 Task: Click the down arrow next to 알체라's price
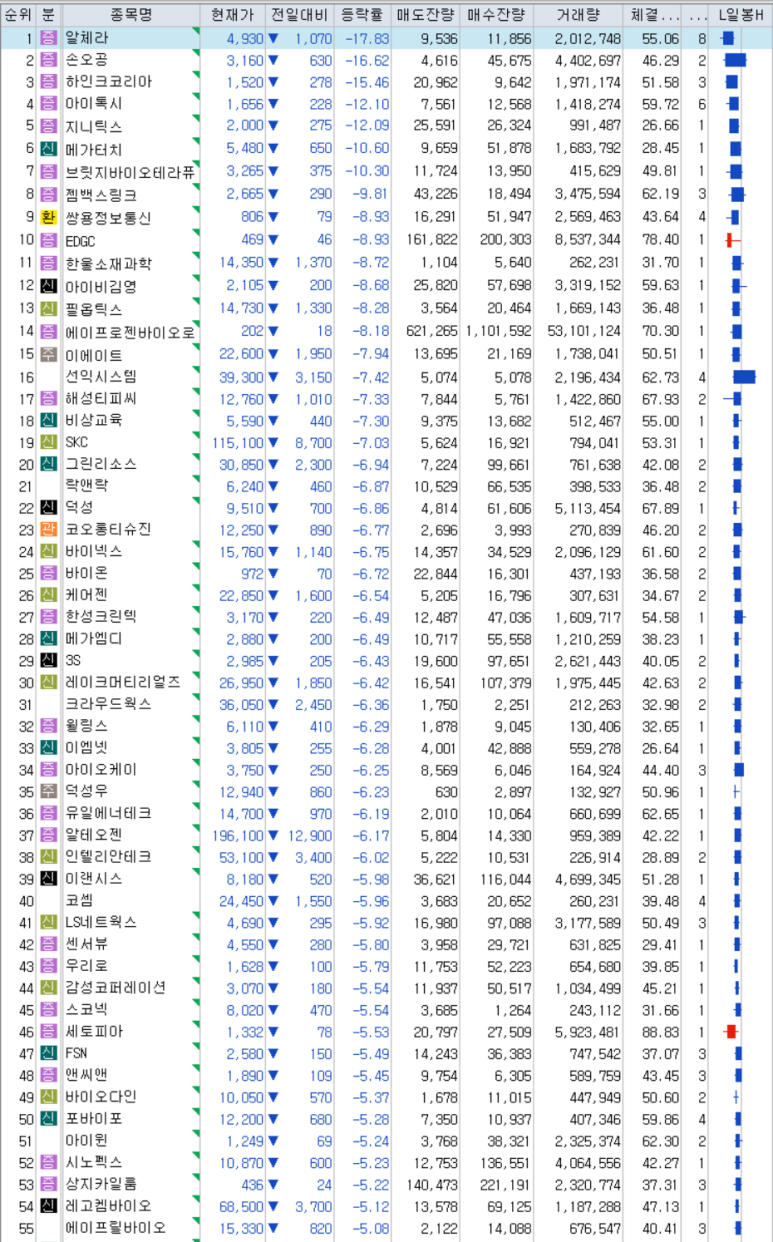[273, 39]
